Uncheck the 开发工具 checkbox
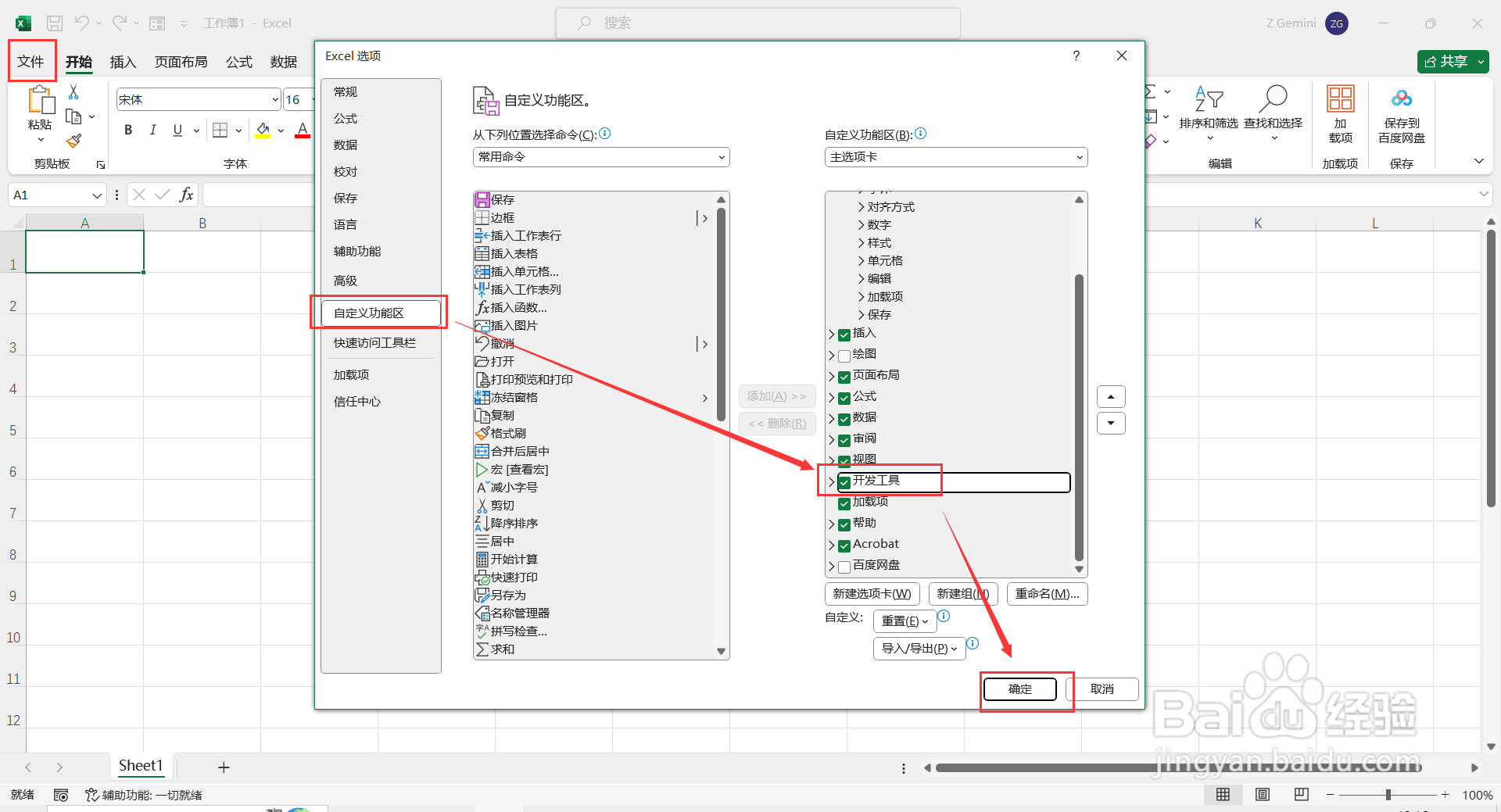The height and width of the screenshot is (812, 1501). 844,482
